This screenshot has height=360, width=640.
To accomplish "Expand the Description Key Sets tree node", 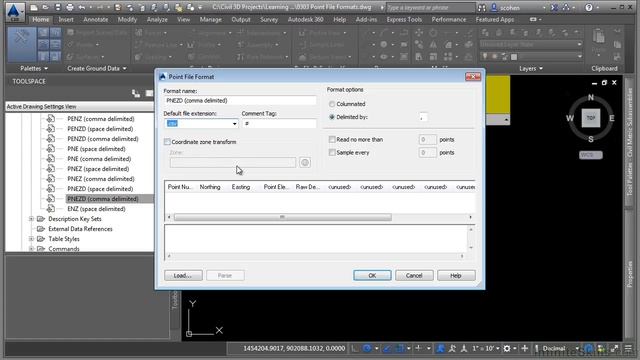I will coord(31,219).
